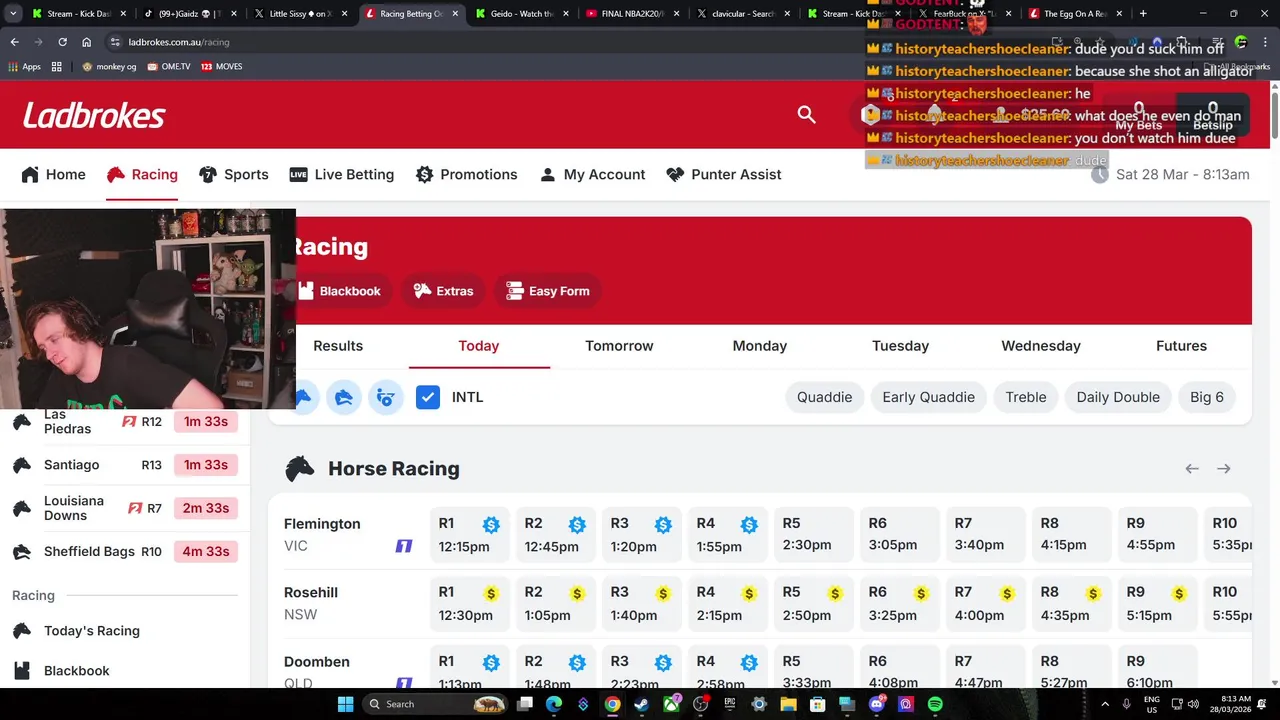Image resolution: width=1280 pixels, height=720 pixels.
Task: Reload the page with browser refresh
Action: (62, 42)
